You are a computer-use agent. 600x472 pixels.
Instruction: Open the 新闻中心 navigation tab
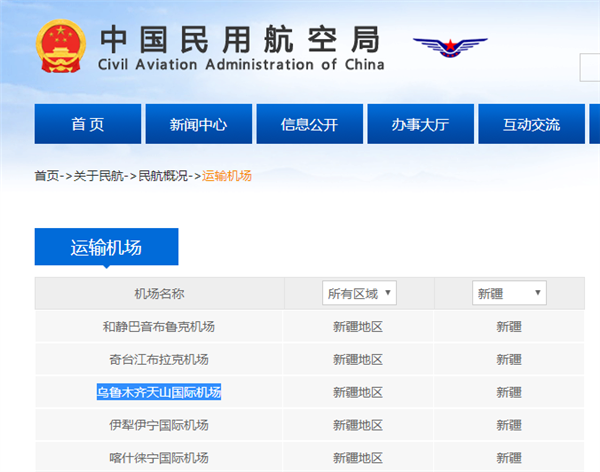click(x=199, y=124)
